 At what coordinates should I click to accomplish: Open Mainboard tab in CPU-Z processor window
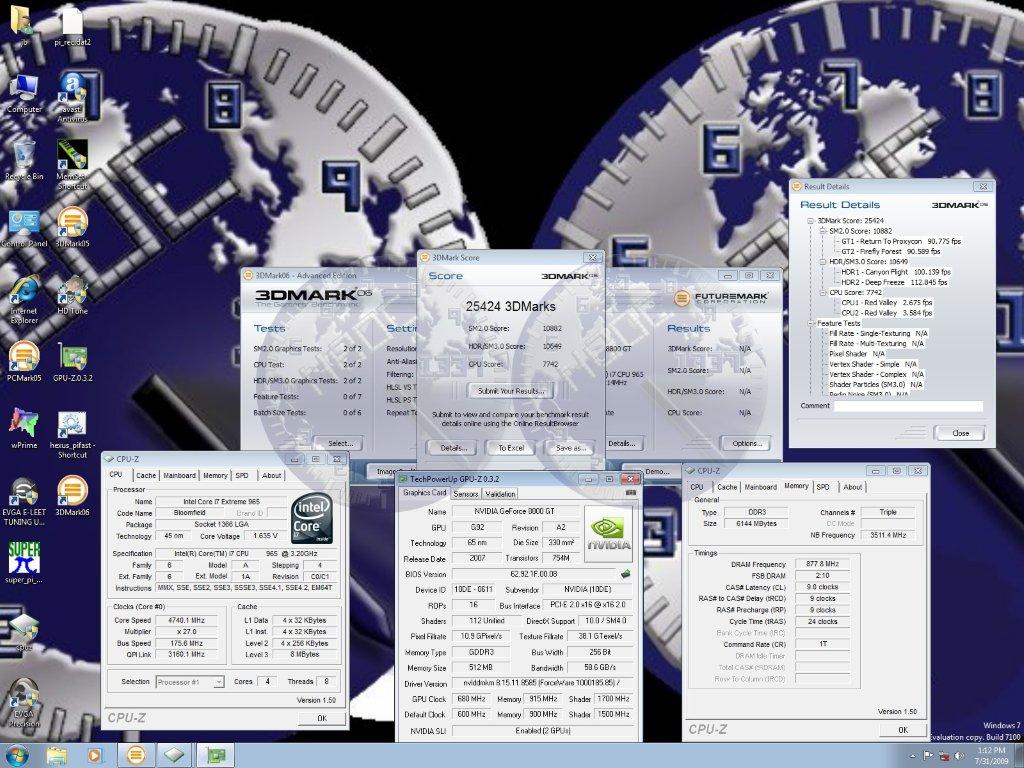tap(180, 475)
